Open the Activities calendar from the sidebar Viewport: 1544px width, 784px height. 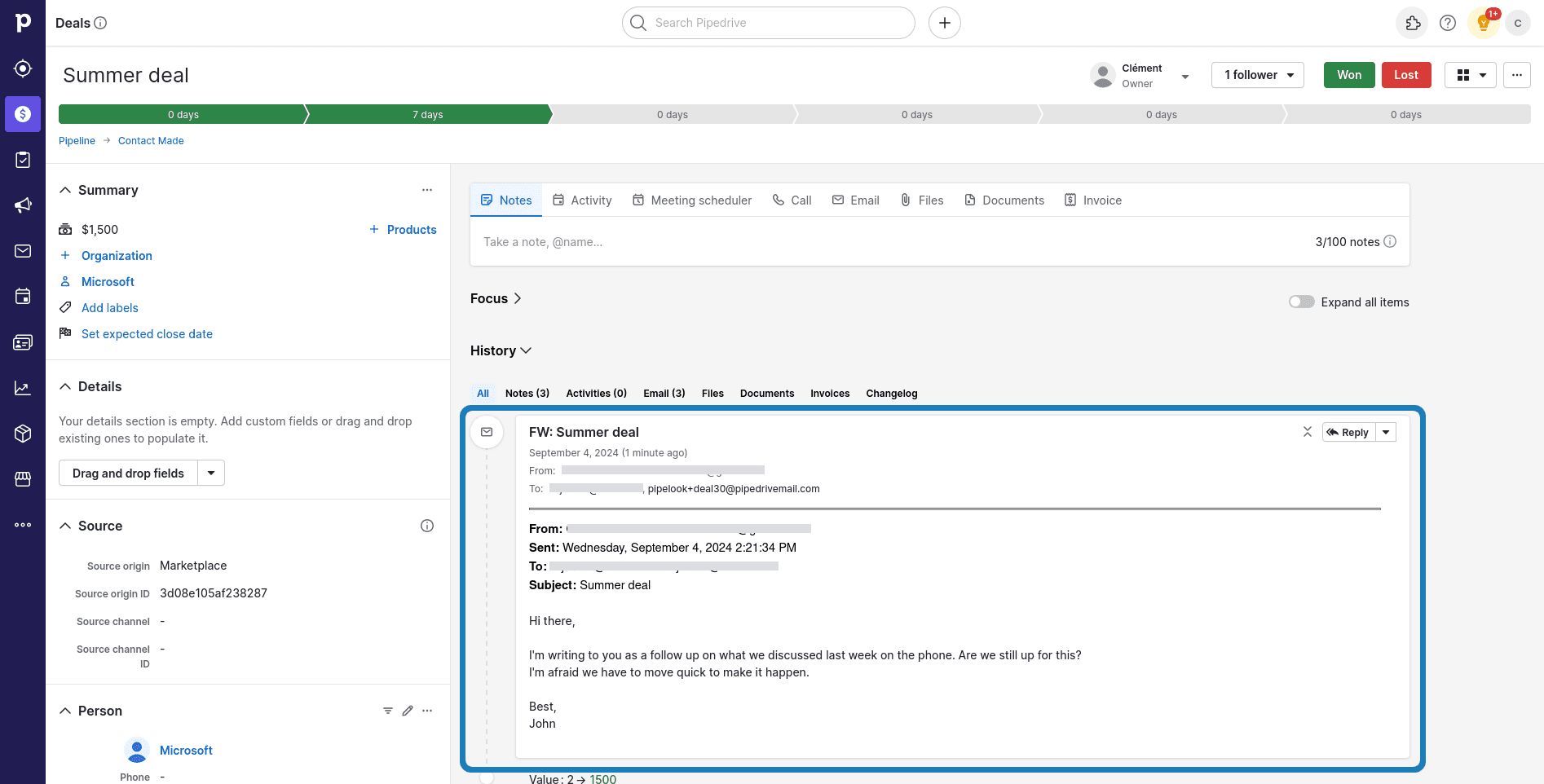(23, 296)
